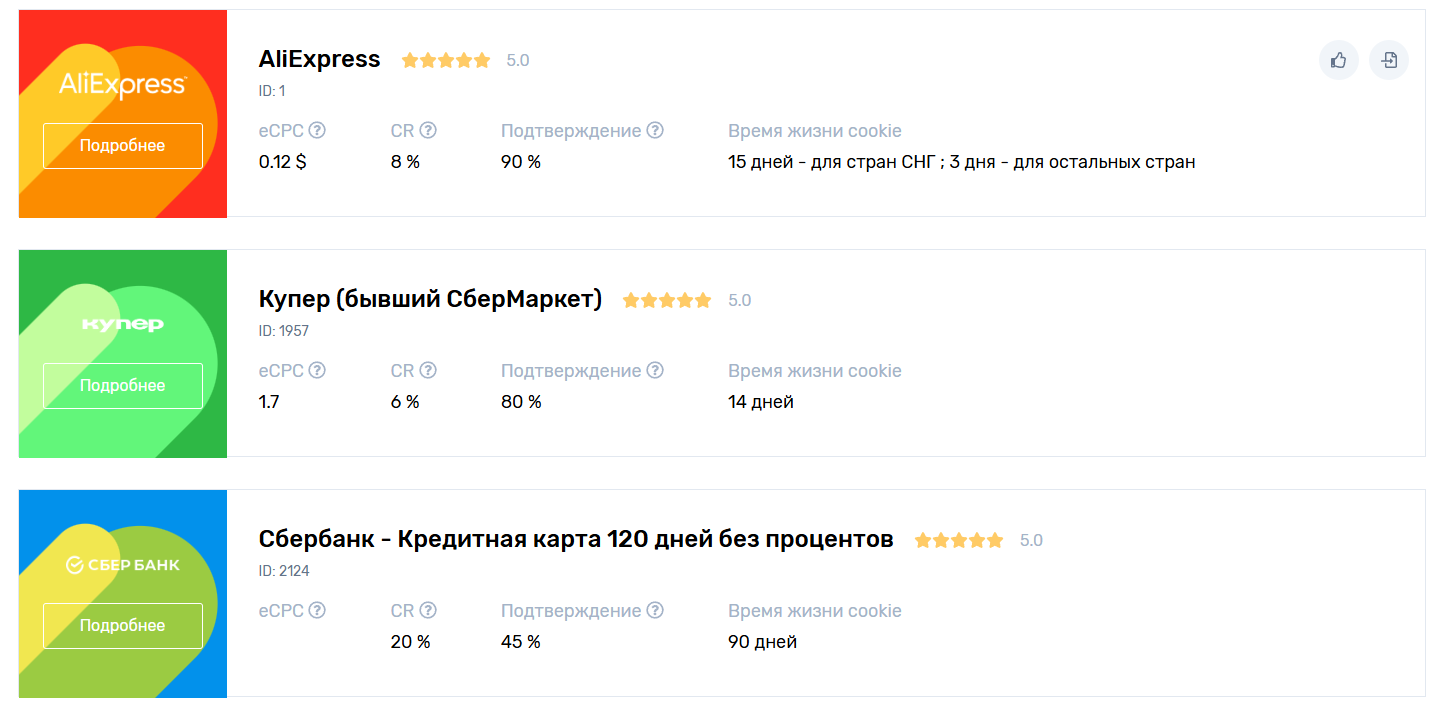This screenshot has height=703, width=1436.
Task: Click the Сбер Банк logo on blue banner
Action: (122, 565)
